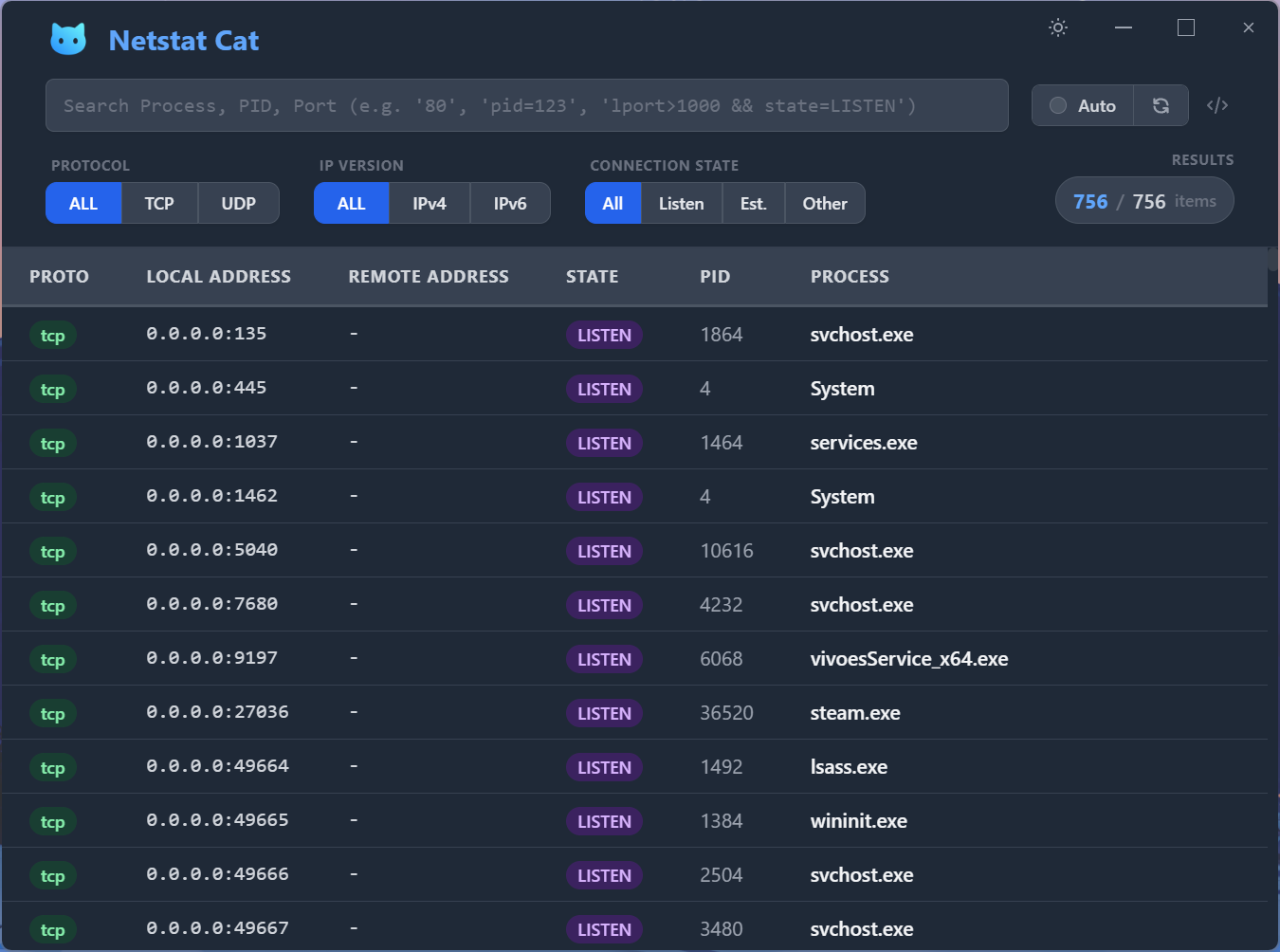Sort by Process column header
1280x952 pixels.
(x=850, y=276)
